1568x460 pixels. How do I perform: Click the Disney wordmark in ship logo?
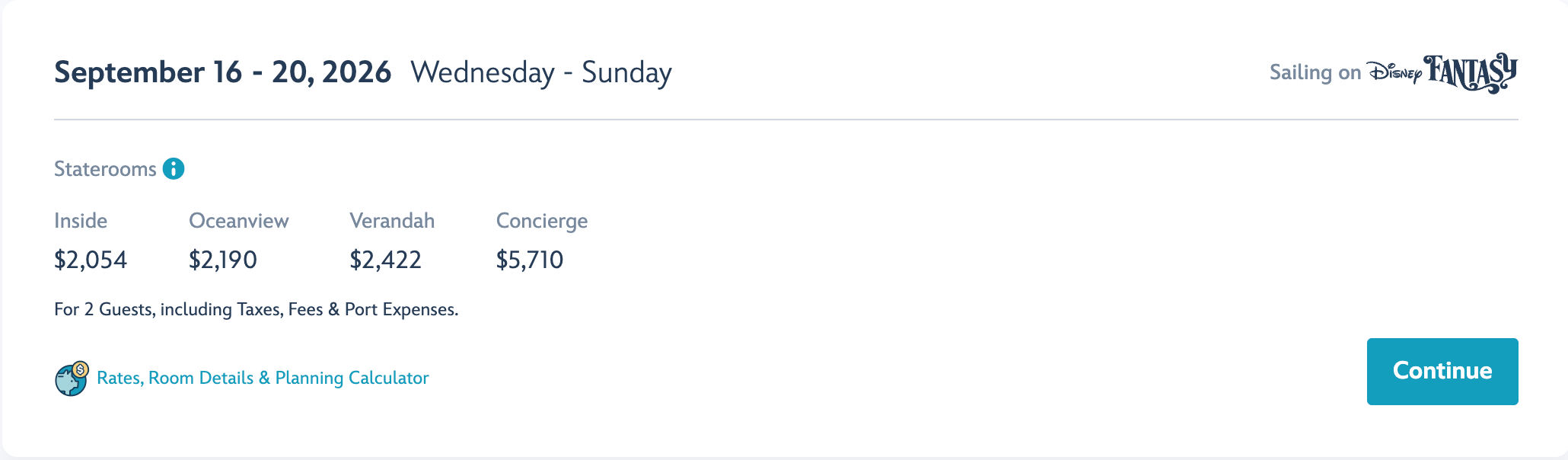point(1394,73)
